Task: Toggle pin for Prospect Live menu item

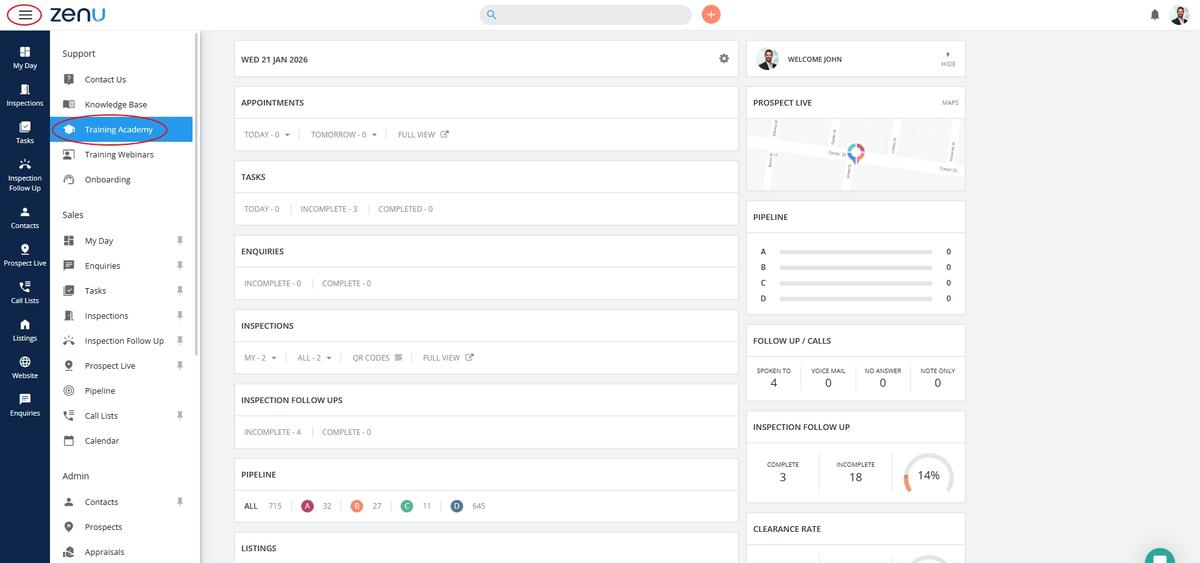Action: [180, 366]
